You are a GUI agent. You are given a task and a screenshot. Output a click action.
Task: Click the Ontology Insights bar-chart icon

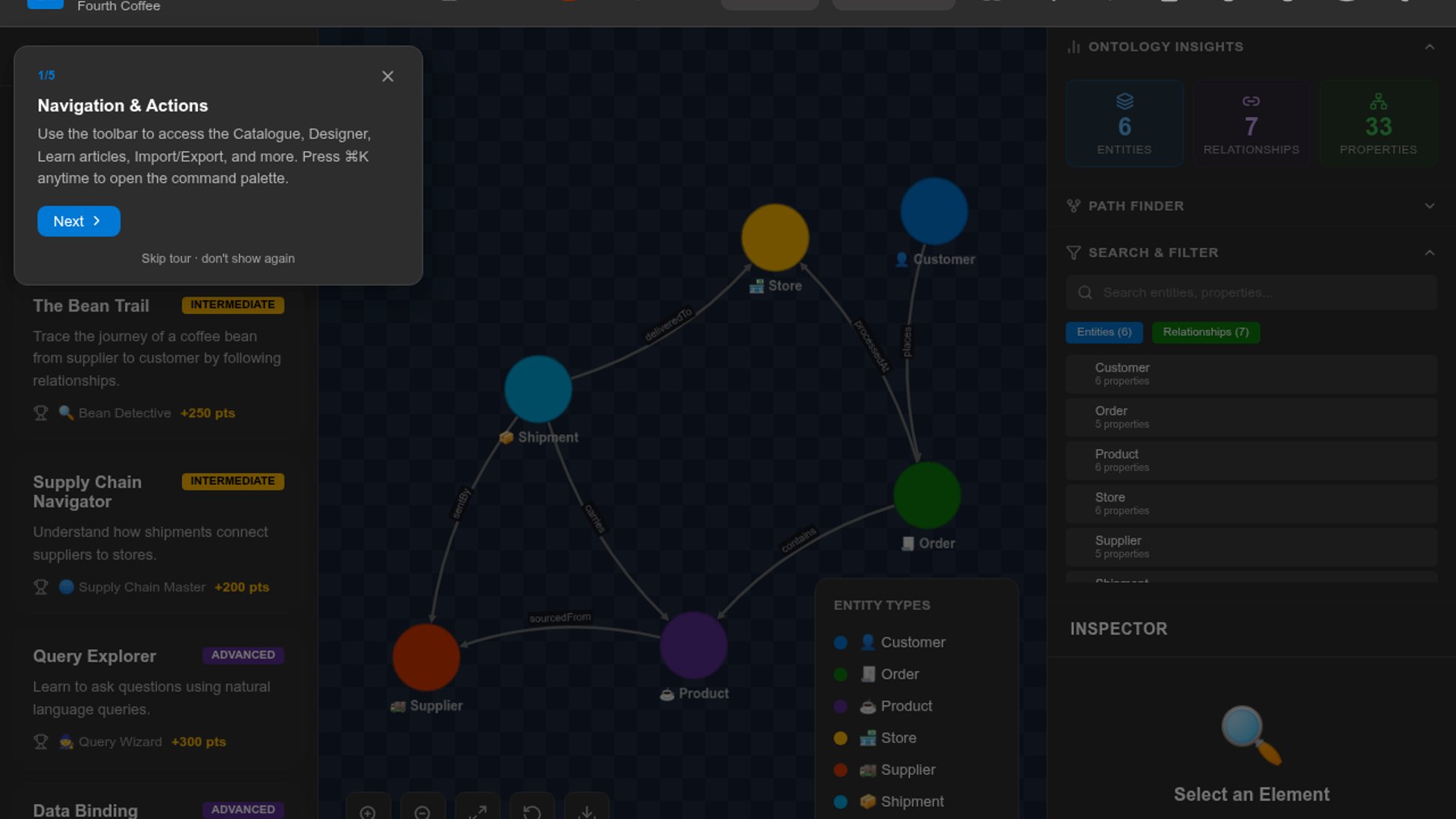(1074, 47)
